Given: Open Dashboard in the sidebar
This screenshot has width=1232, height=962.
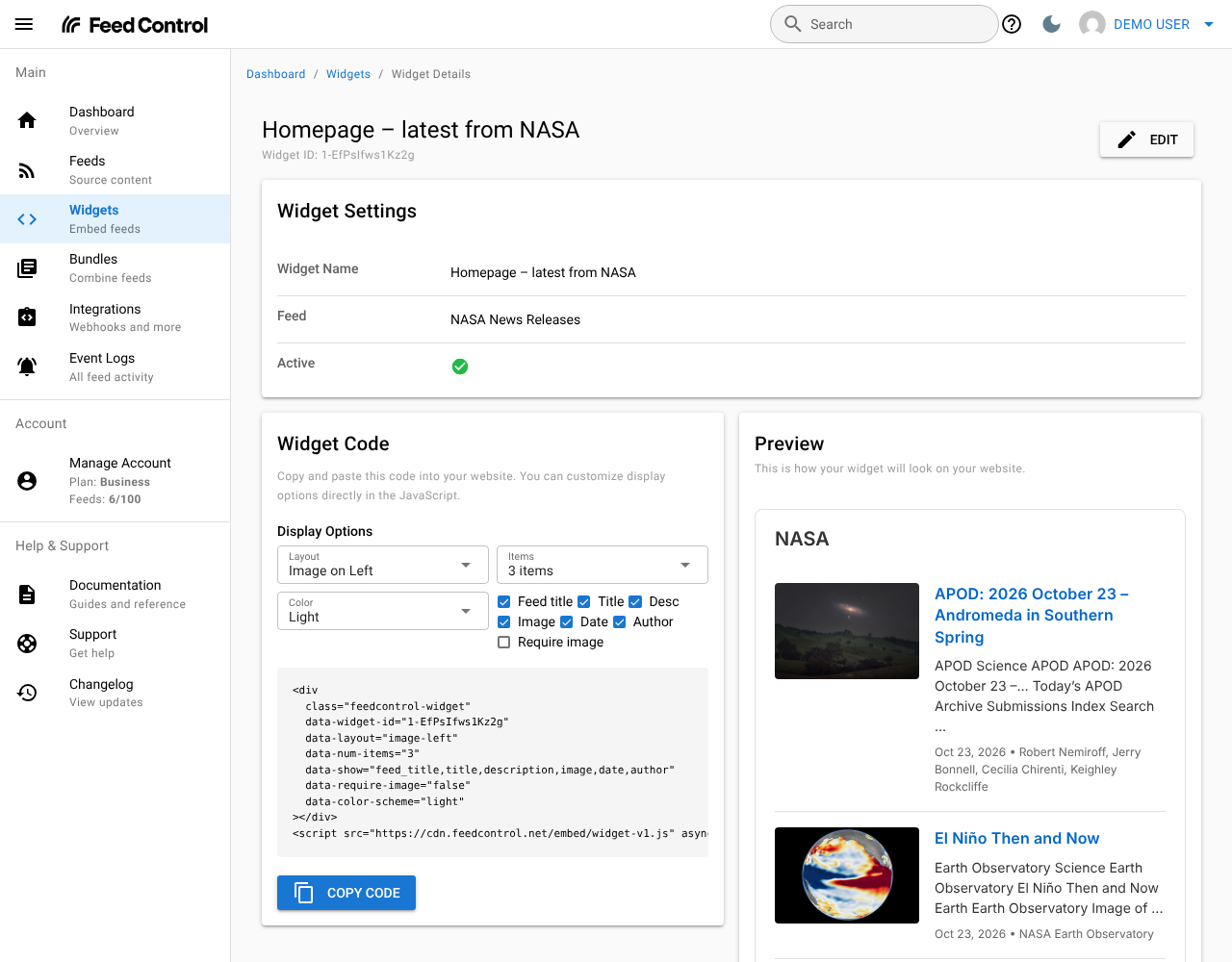Looking at the screenshot, I should (x=115, y=120).
